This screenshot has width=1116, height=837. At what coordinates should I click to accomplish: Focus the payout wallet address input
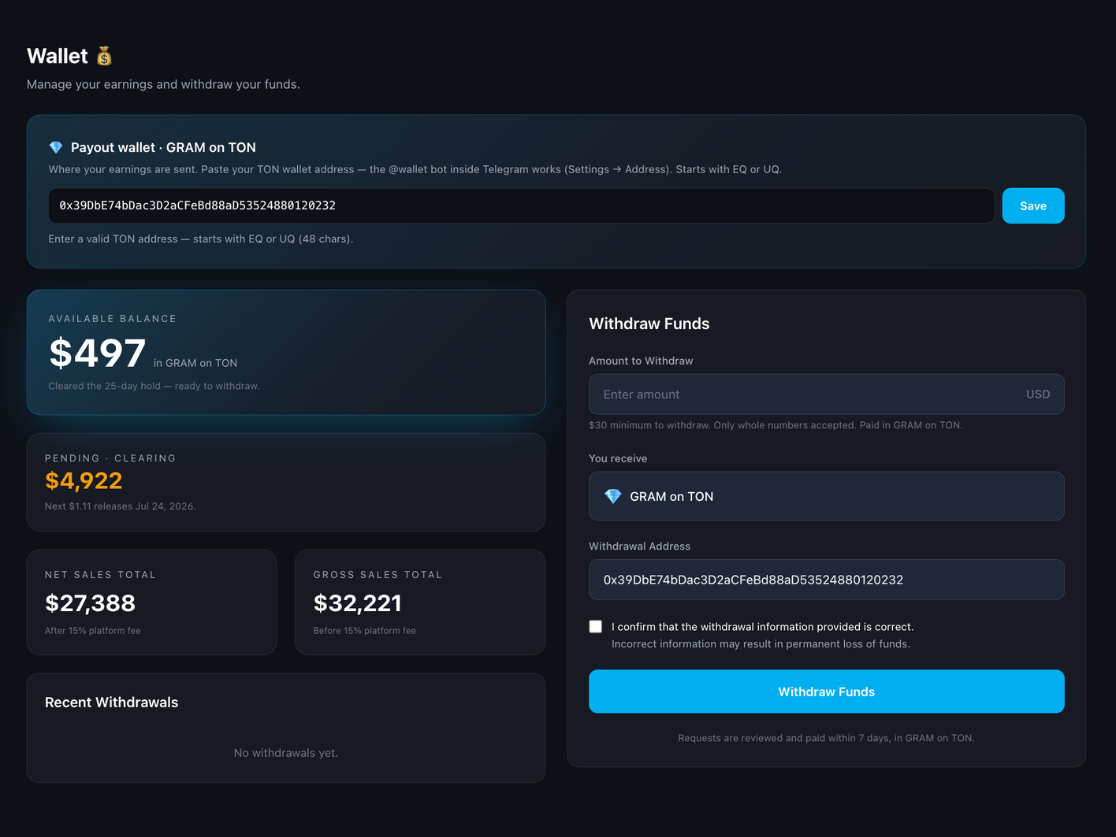point(521,206)
